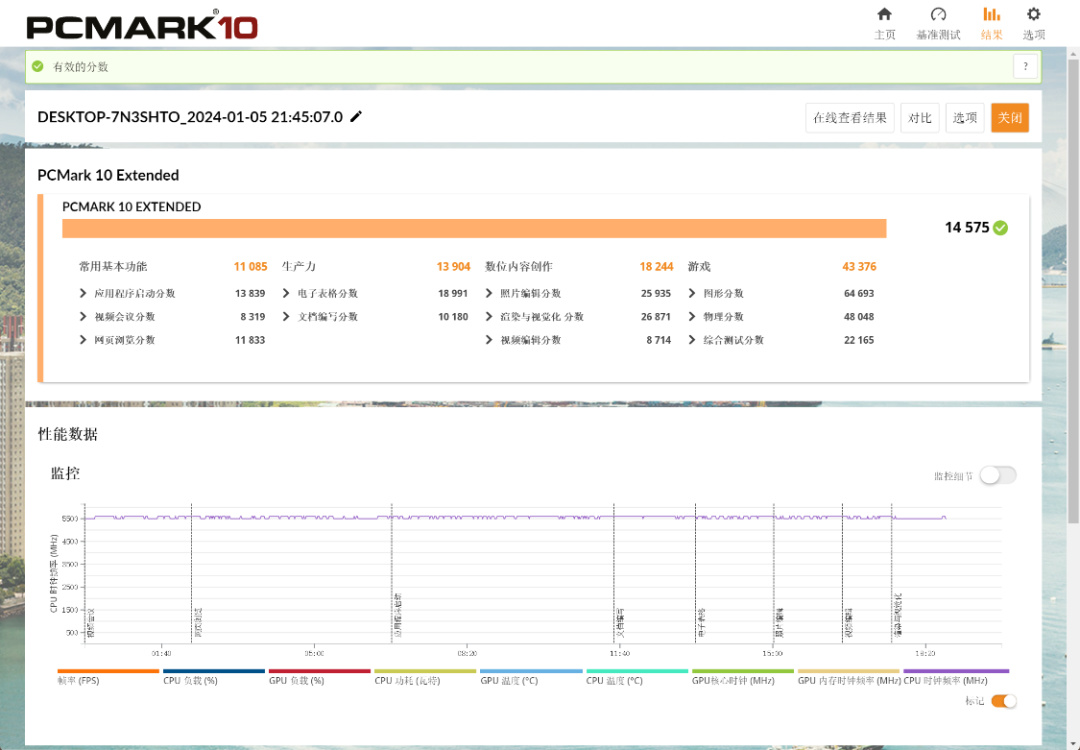This screenshot has height=750, width=1080.
Task: Expand 照片编辑分数 row
Action: pyautogui.click(x=488, y=293)
